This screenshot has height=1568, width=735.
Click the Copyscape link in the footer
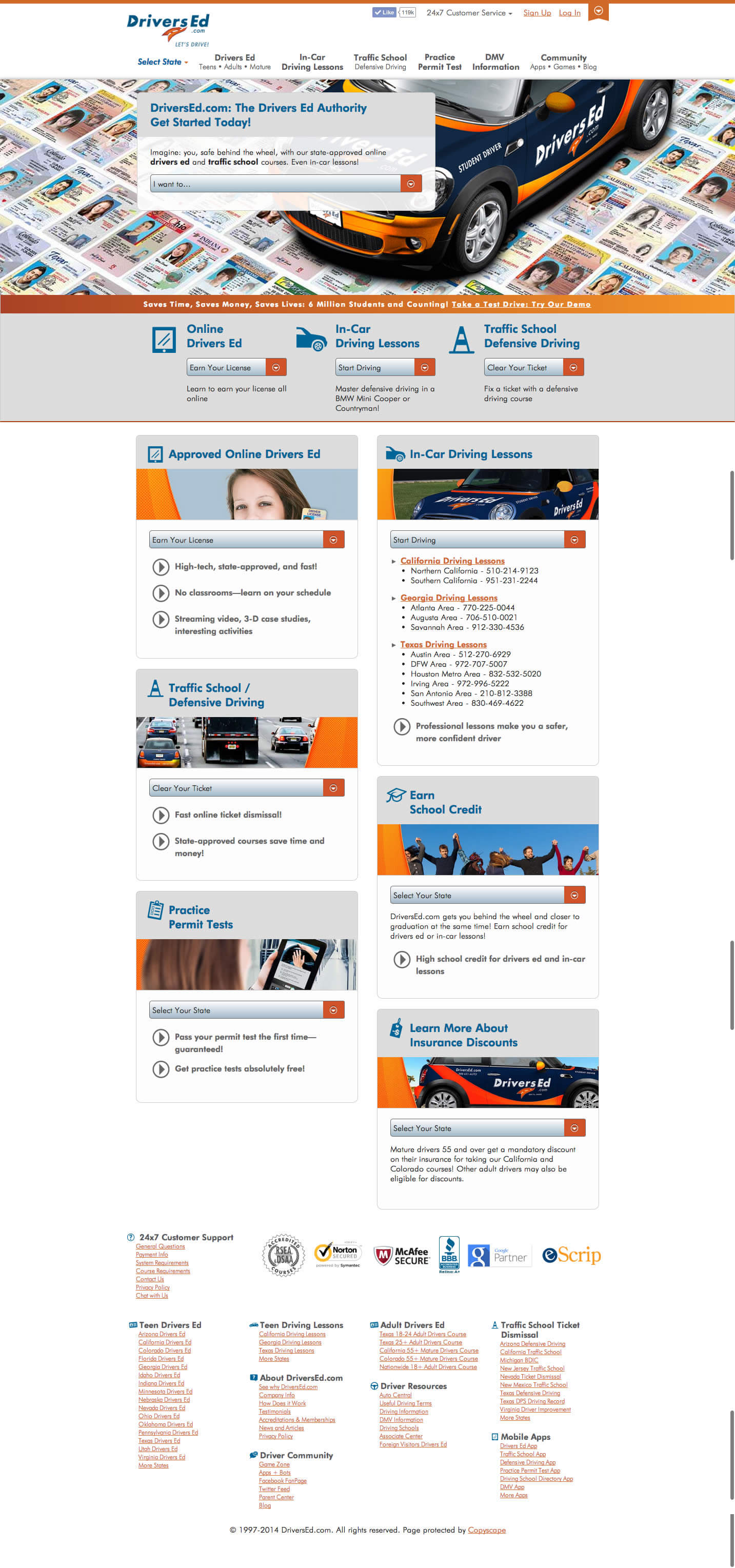point(487,1530)
